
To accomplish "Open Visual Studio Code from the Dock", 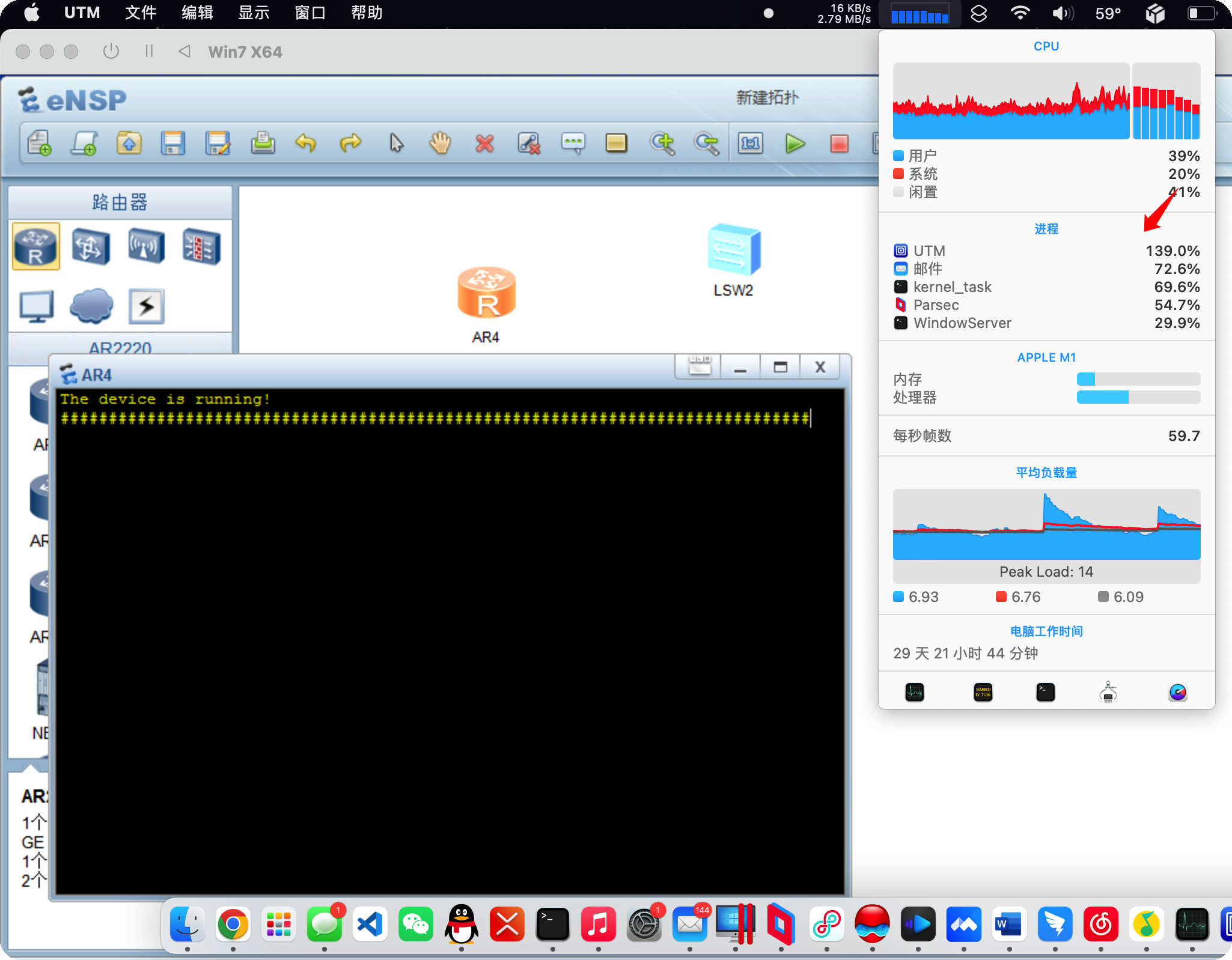I will pos(370,924).
